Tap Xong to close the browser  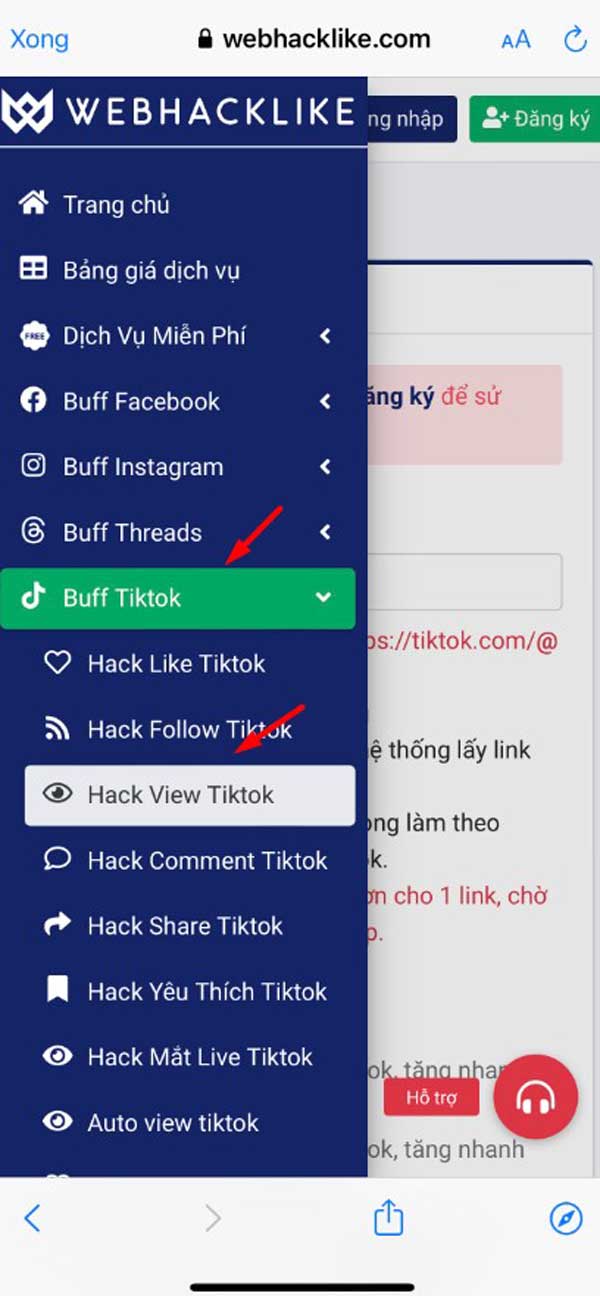coord(39,40)
